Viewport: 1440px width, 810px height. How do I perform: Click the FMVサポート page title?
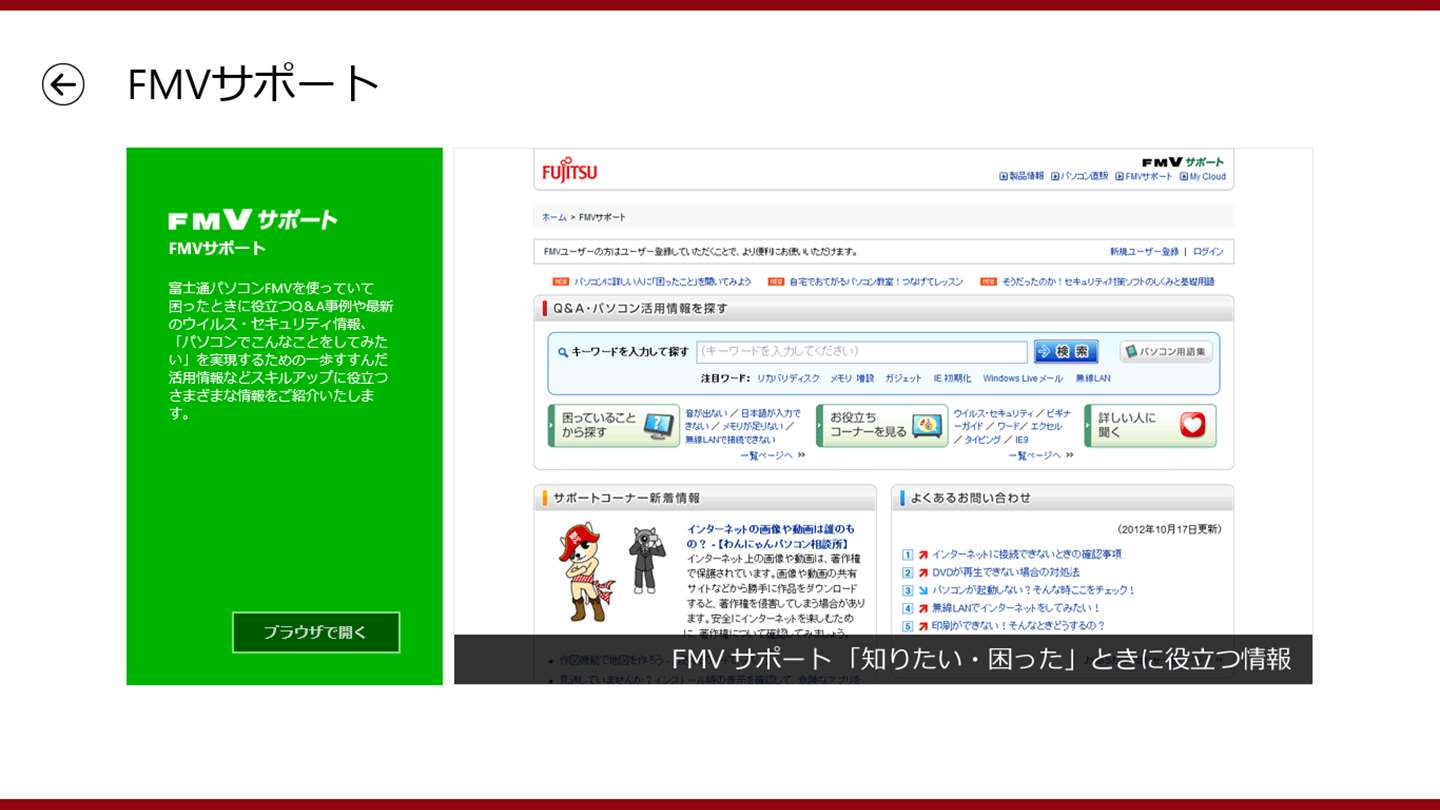coord(253,84)
